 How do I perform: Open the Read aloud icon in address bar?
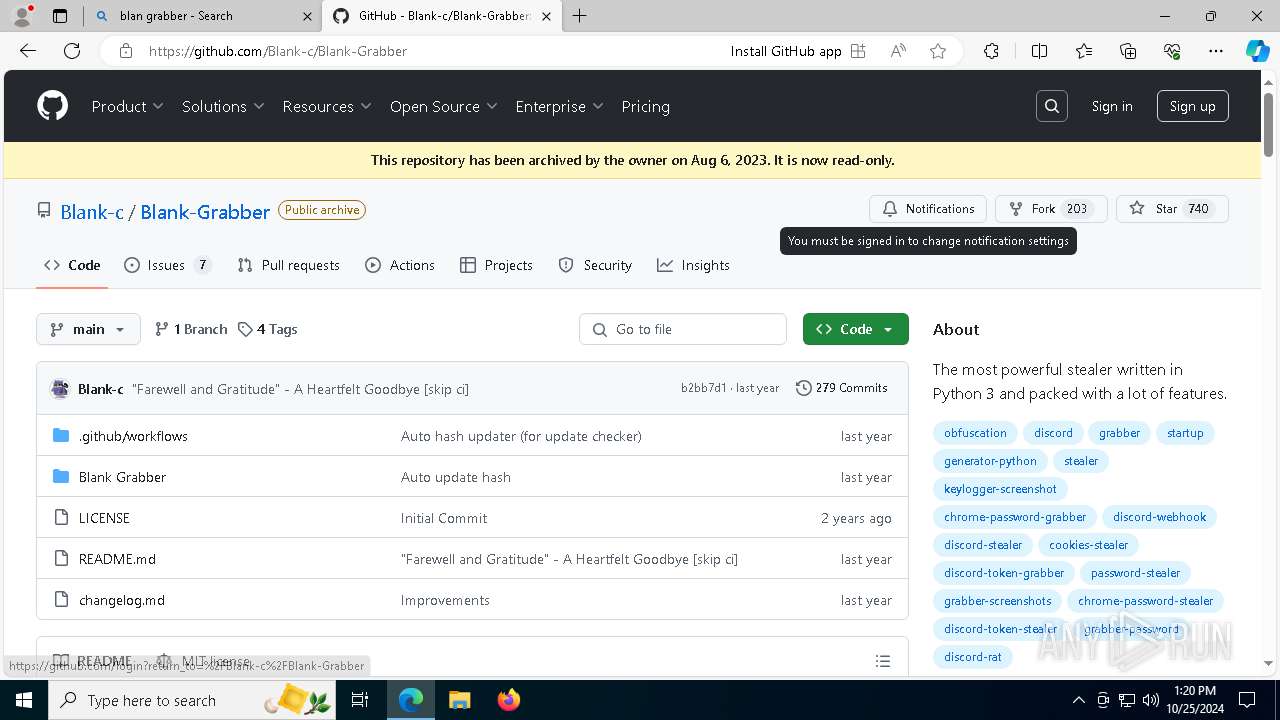coord(898,51)
